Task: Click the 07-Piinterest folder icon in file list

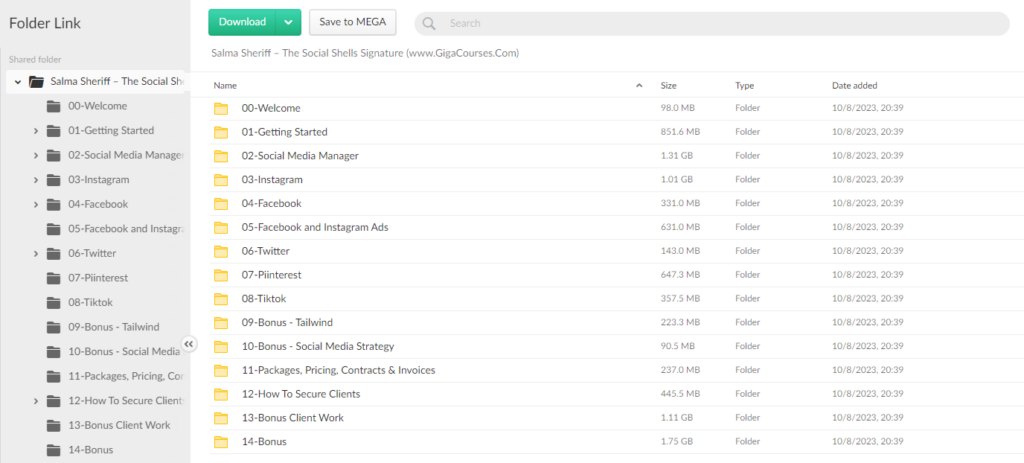Action: pyautogui.click(x=221, y=276)
